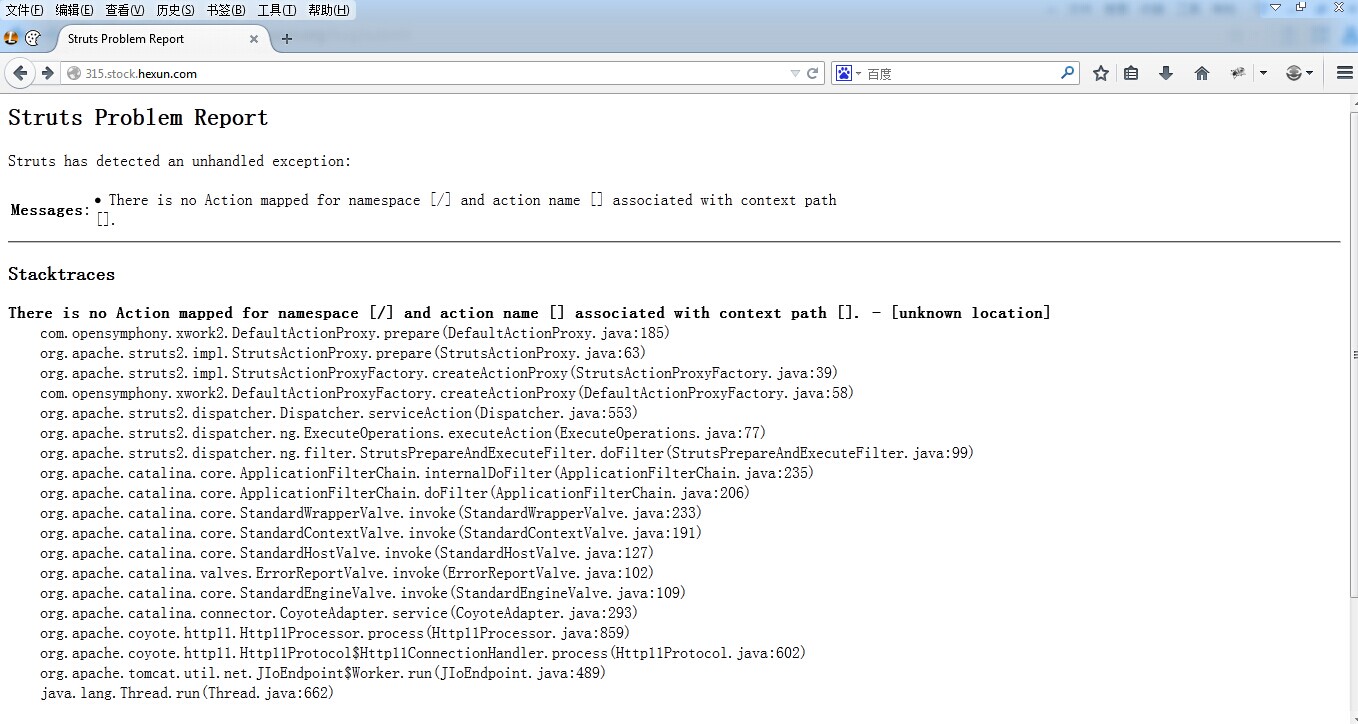The height and width of the screenshot is (724, 1358).
Task: Click the pinned tab with orange L icon
Action: pos(11,39)
